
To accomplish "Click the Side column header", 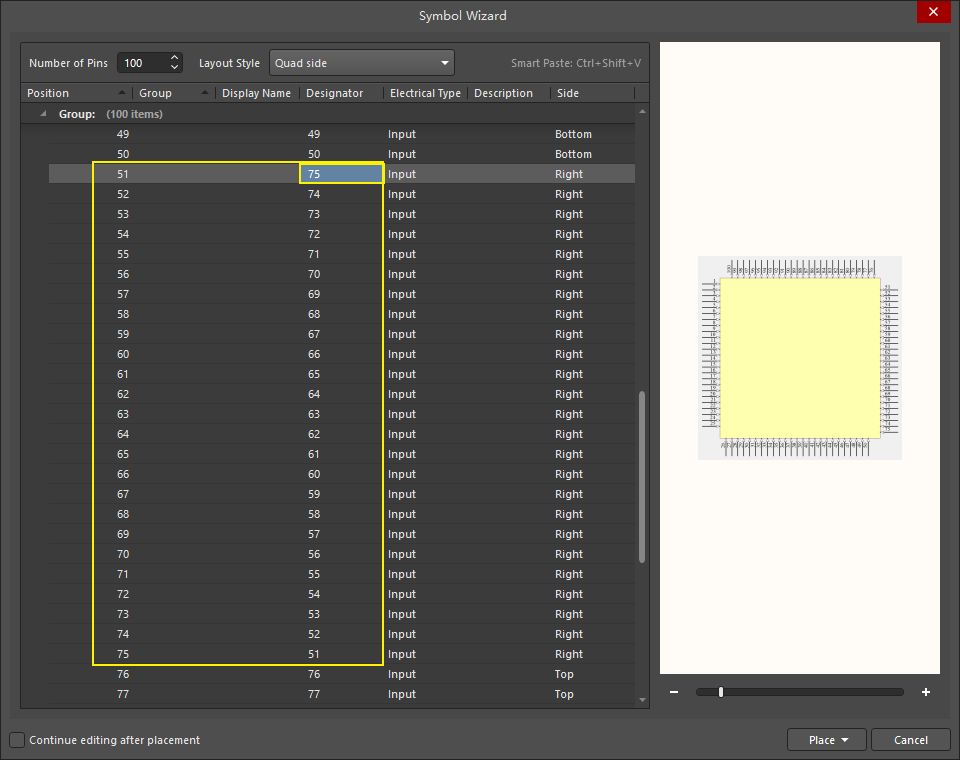I will pos(590,93).
